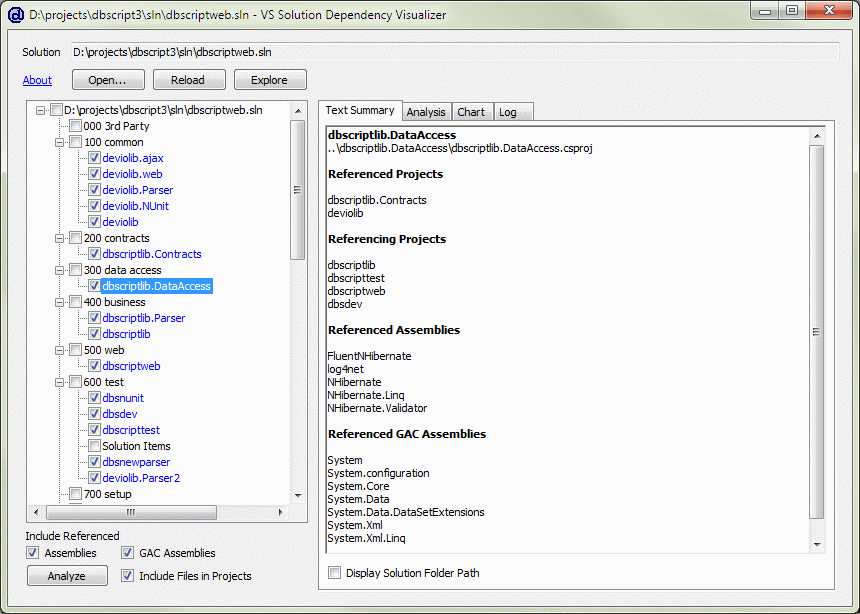Uncheck the deviolib.ajax project
Screen dimensions: 860x614
[94, 158]
